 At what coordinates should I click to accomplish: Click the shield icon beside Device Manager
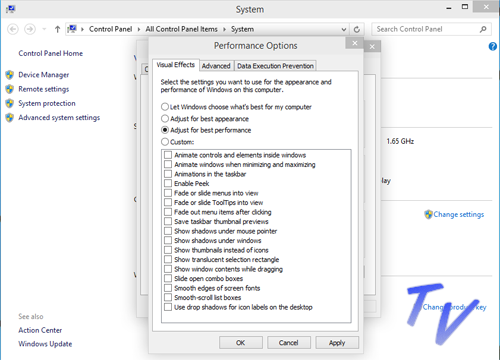click(x=10, y=75)
